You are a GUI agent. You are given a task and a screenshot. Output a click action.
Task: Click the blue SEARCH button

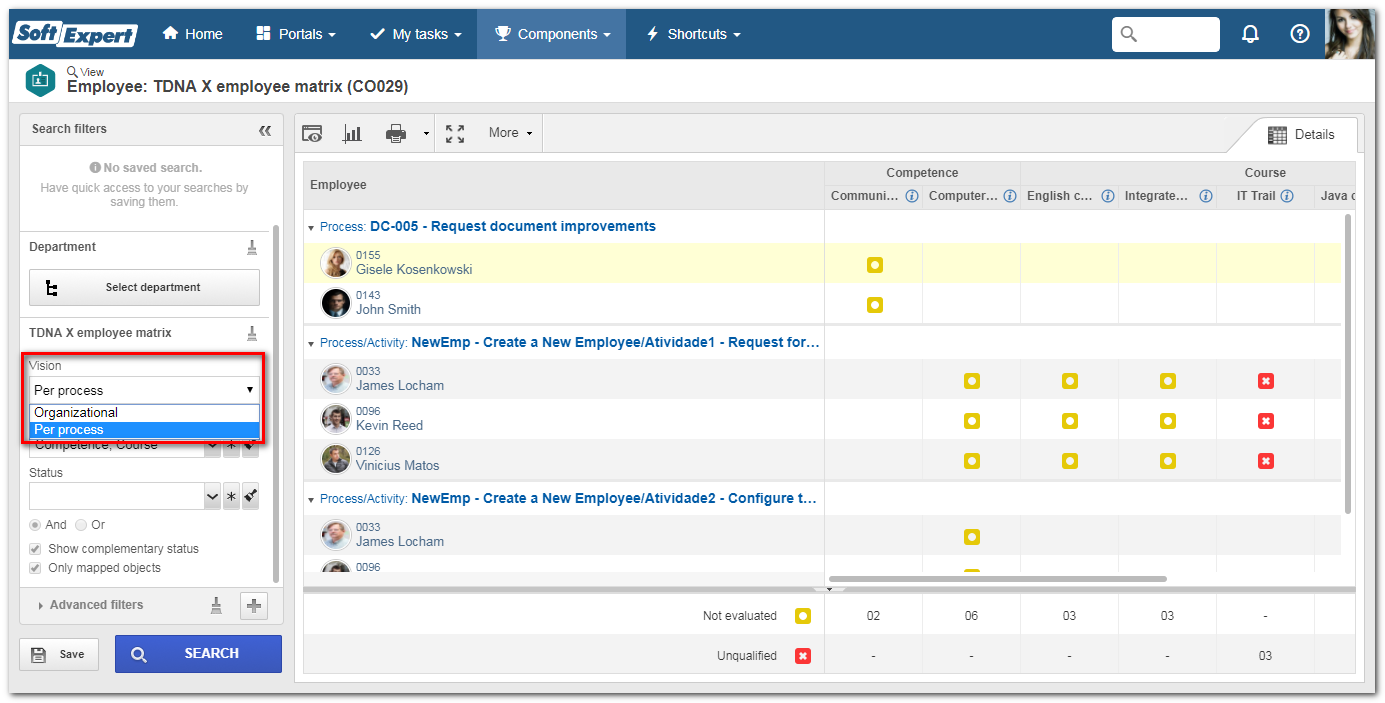[198, 654]
